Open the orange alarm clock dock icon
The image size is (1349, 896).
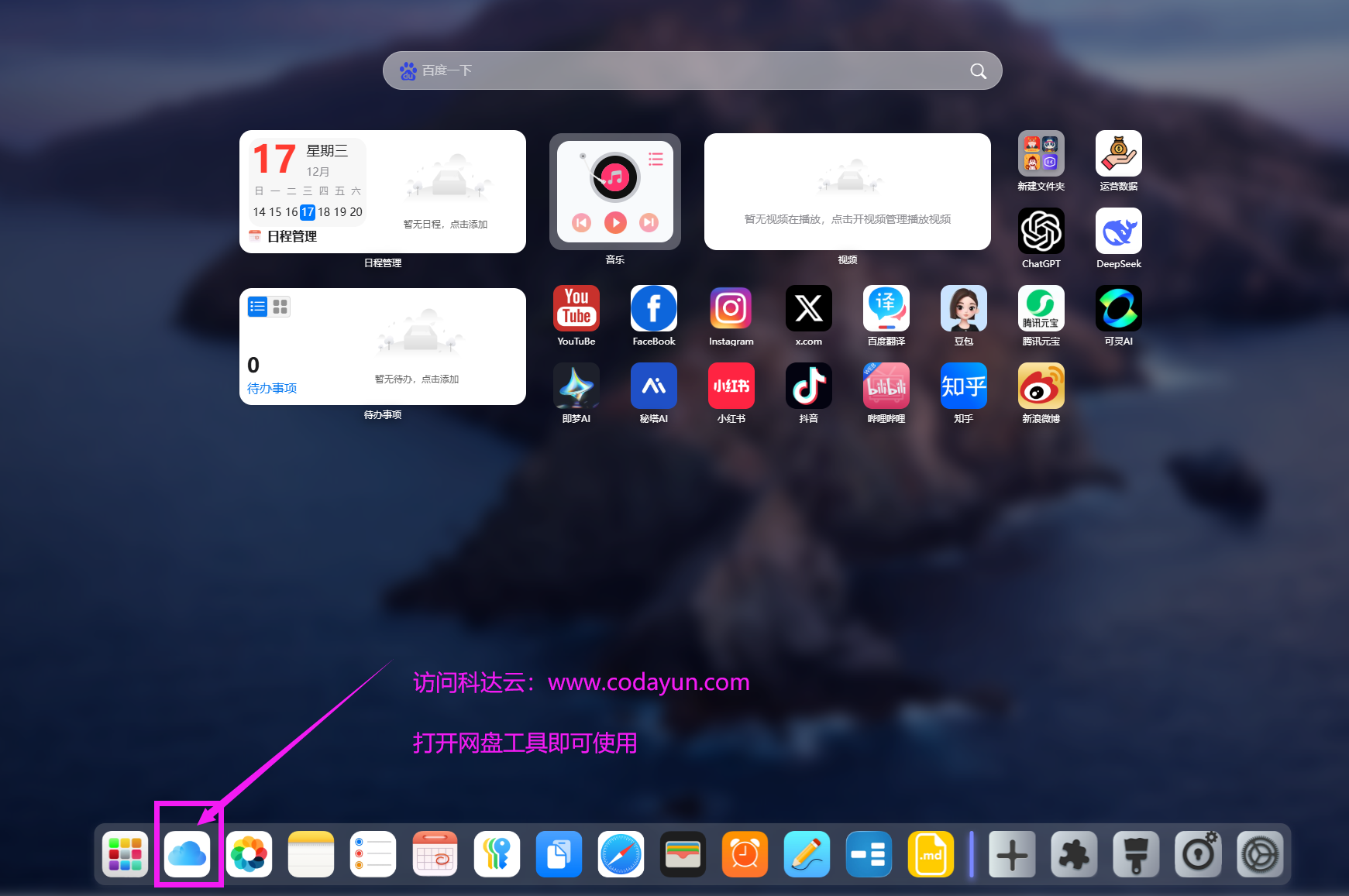(745, 854)
